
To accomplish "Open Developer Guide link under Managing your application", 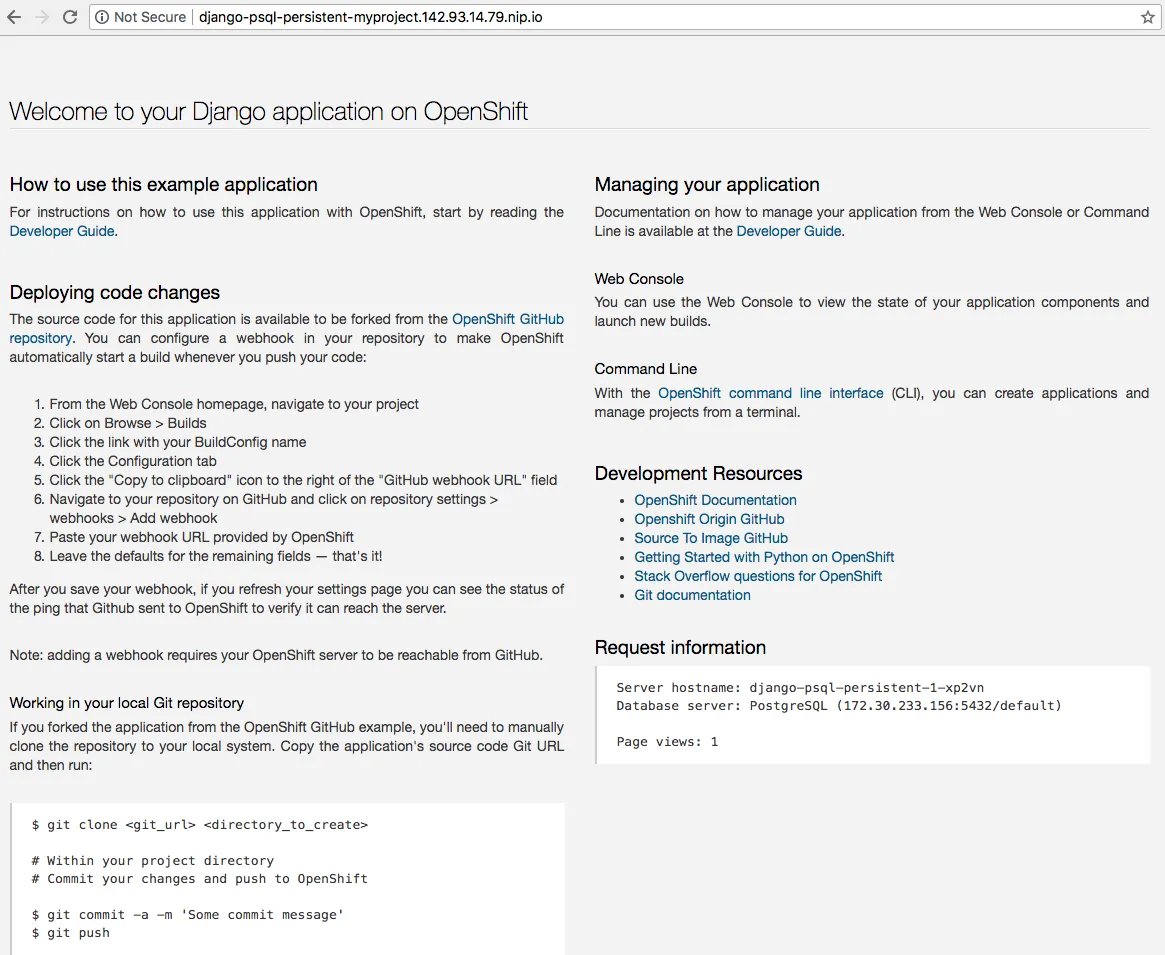I will point(789,231).
